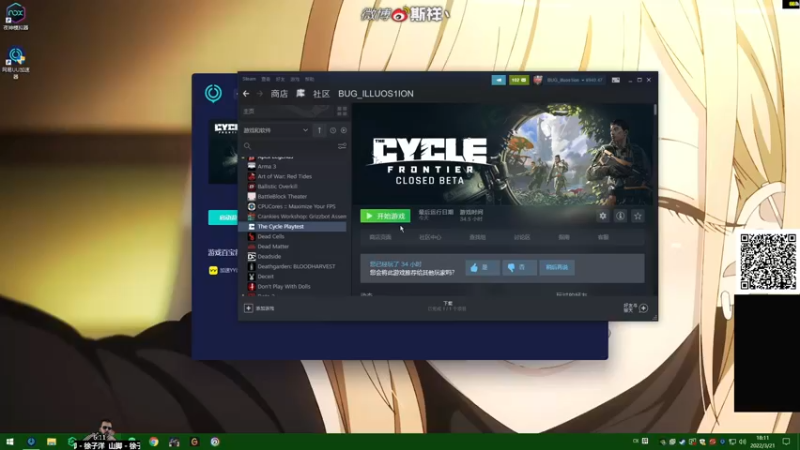
Task: Click The Cycle Frontier banner image
Action: tap(502, 154)
